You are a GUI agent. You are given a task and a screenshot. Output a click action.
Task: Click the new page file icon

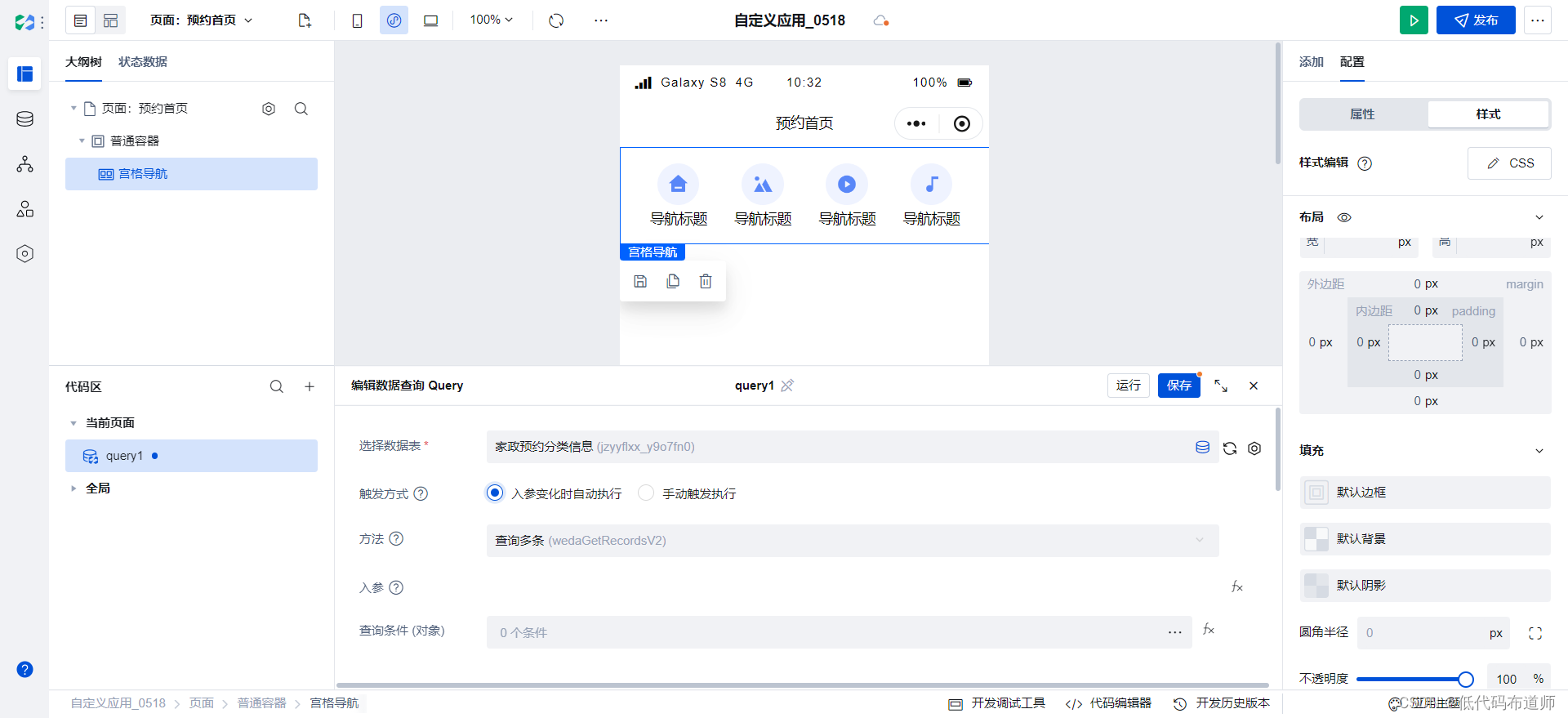pos(305,20)
